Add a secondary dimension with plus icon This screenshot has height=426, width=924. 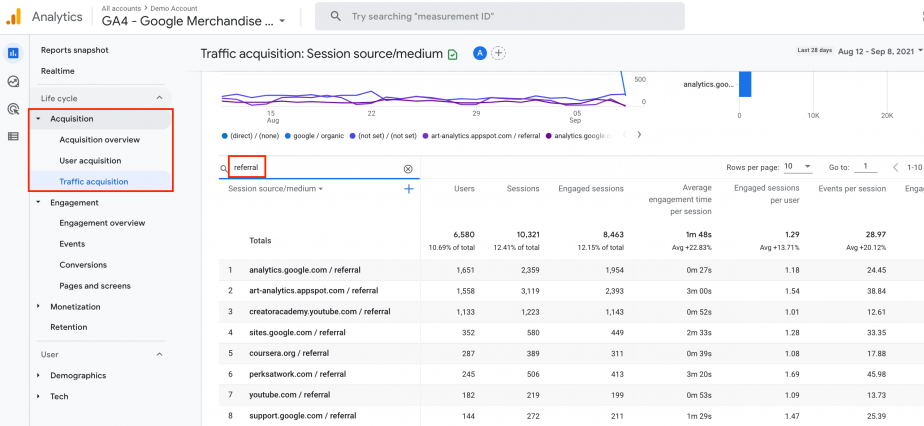pyautogui.click(x=409, y=189)
